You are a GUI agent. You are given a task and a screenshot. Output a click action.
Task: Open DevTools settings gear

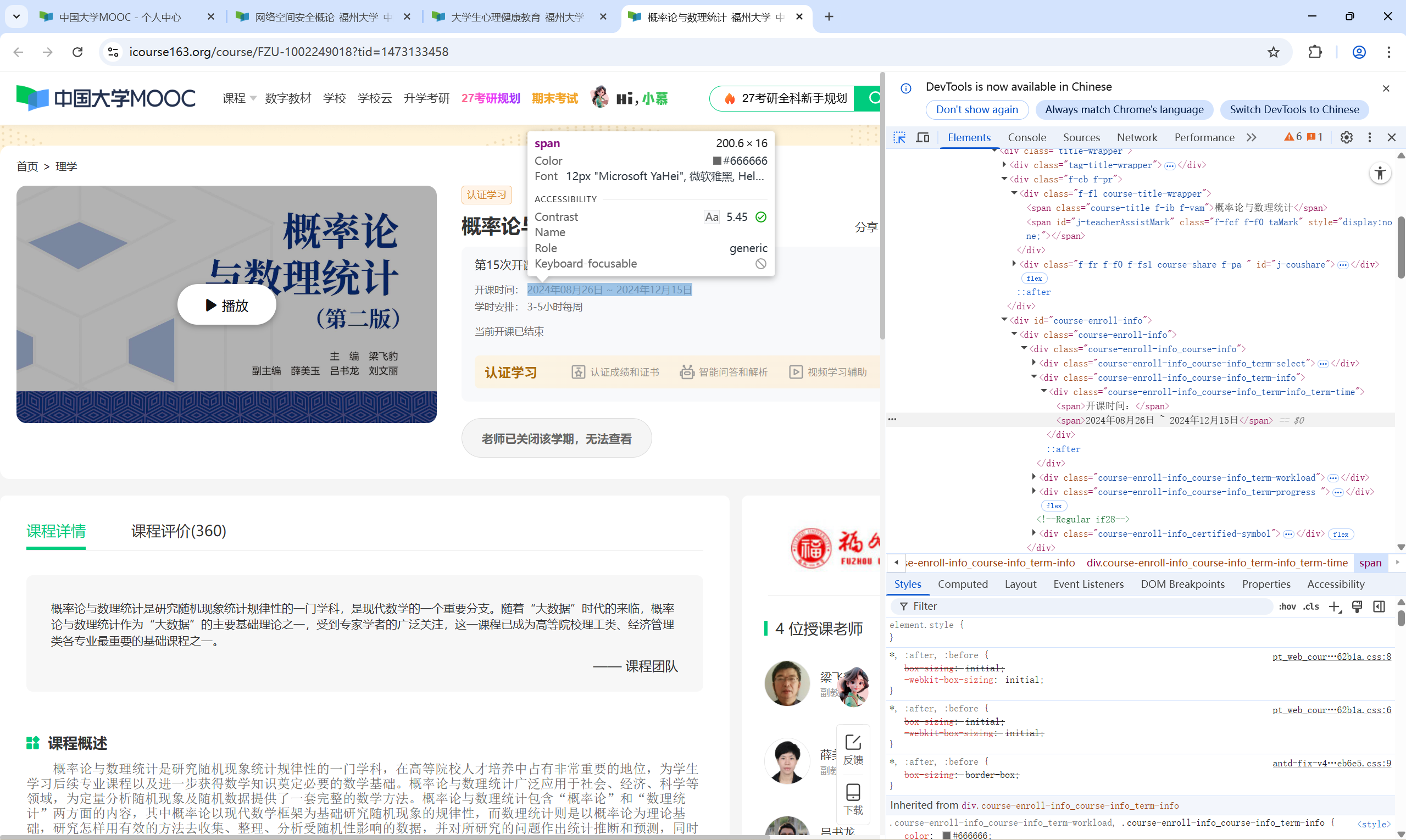tap(1347, 137)
